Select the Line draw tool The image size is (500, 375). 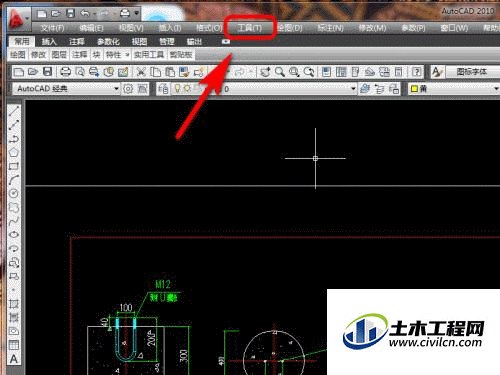(x=14, y=111)
